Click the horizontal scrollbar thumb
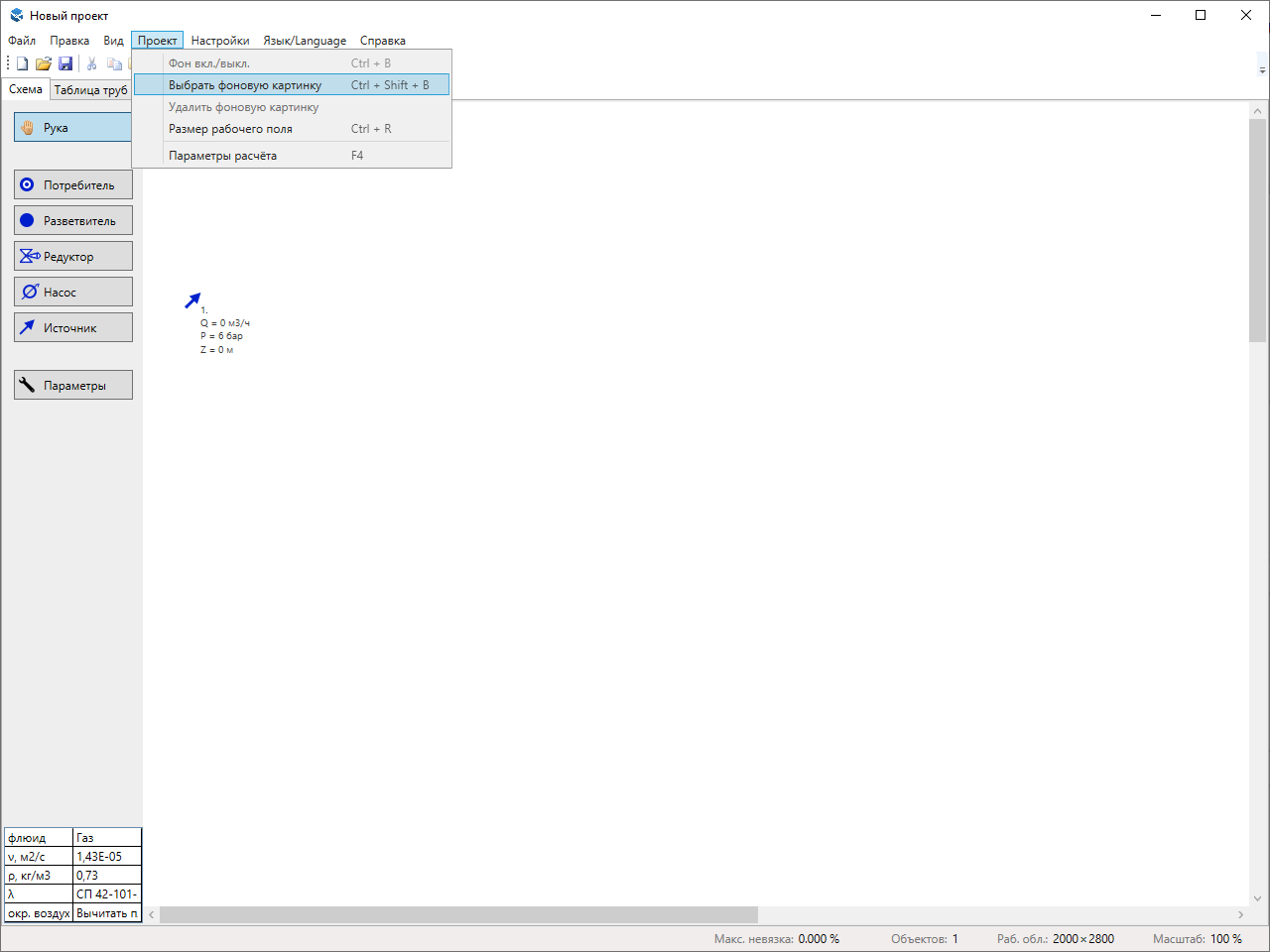Viewport: 1270px width, 952px height. point(458,914)
